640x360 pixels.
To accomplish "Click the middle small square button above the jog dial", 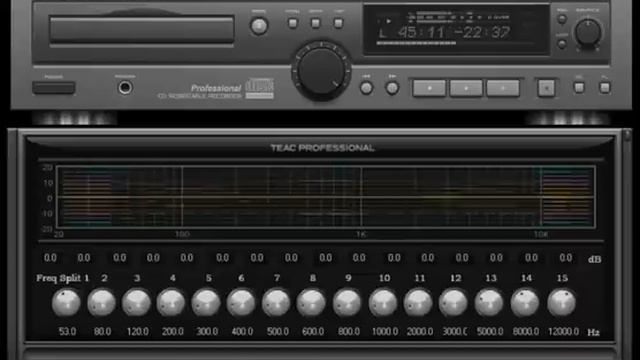I will 316,23.
